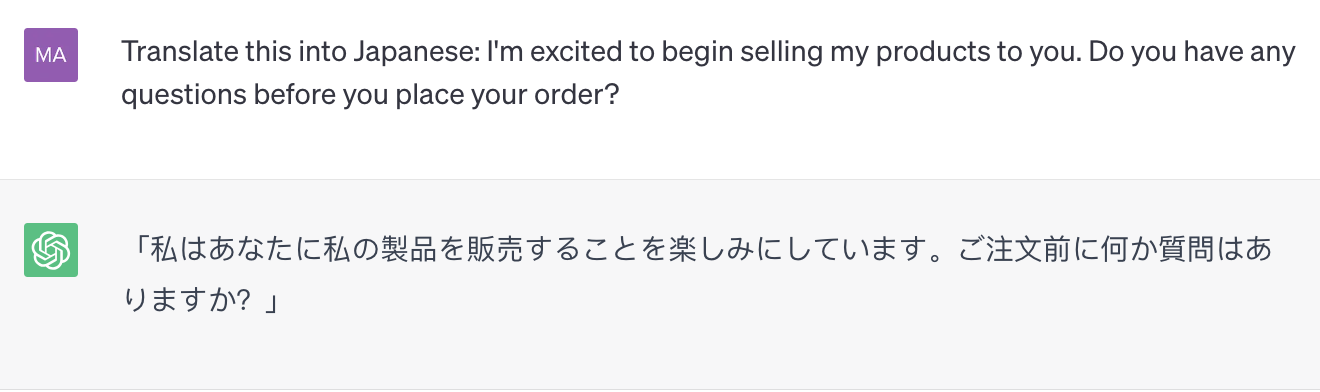Click the closing Japanese quote bracket 」
This screenshot has width=1320, height=392.
tap(270, 302)
